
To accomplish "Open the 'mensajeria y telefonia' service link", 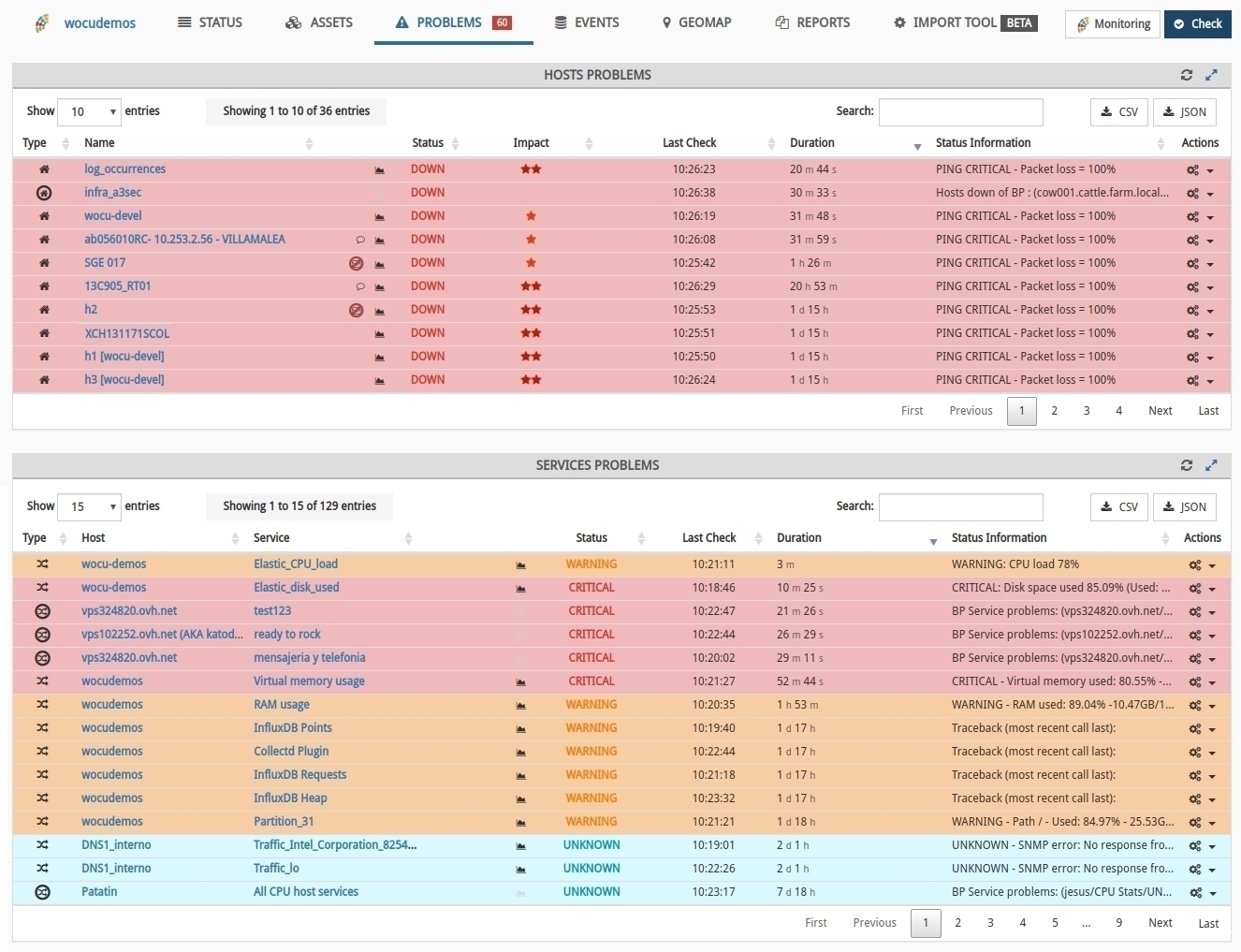I will [310, 658].
